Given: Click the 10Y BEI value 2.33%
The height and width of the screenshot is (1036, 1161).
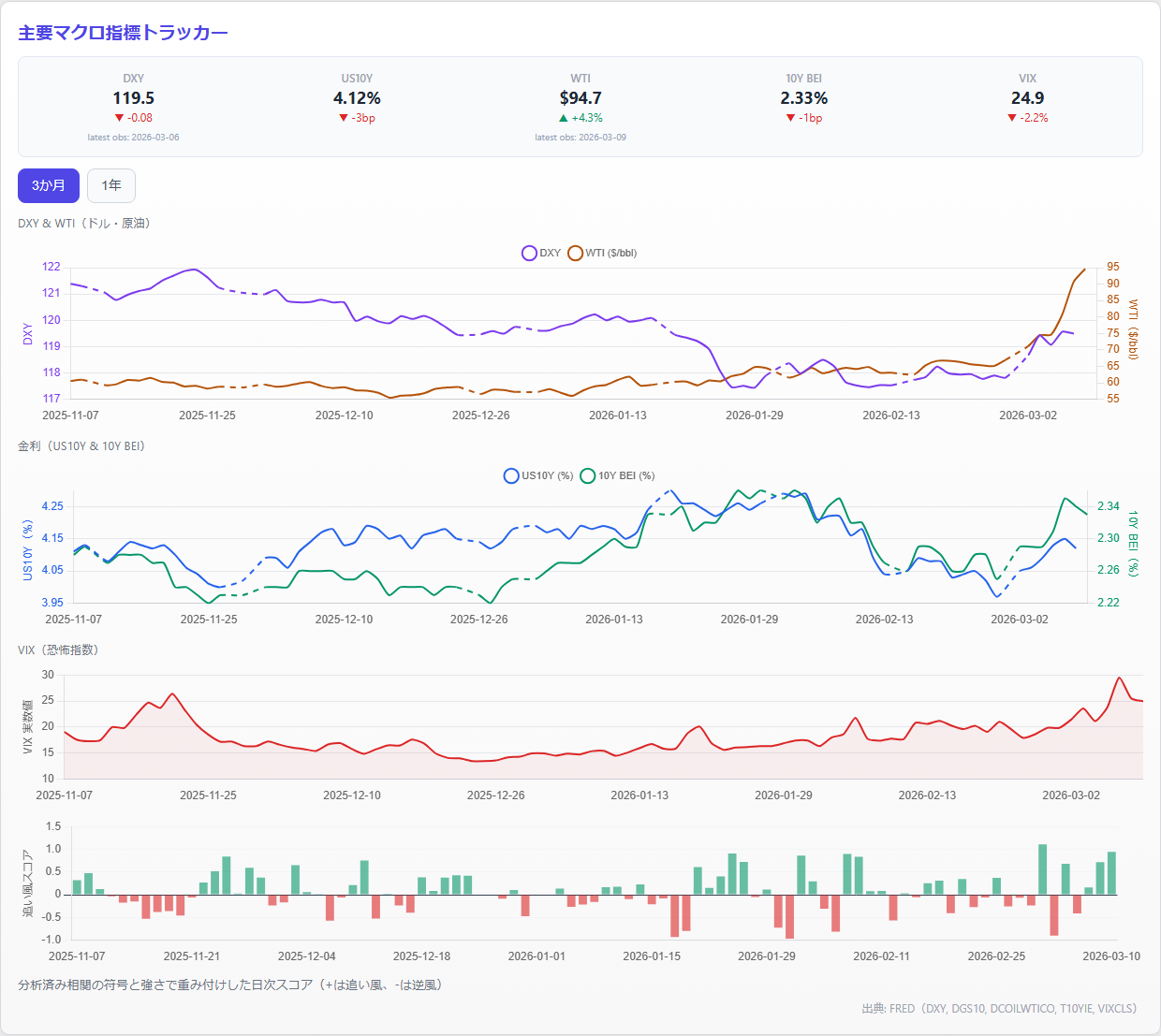Looking at the screenshot, I should coord(804,98).
